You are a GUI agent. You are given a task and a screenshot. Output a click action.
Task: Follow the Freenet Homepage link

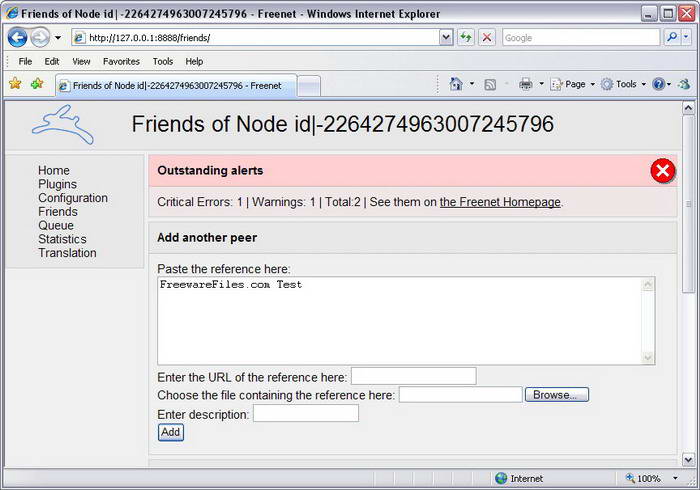[x=500, y=202]
